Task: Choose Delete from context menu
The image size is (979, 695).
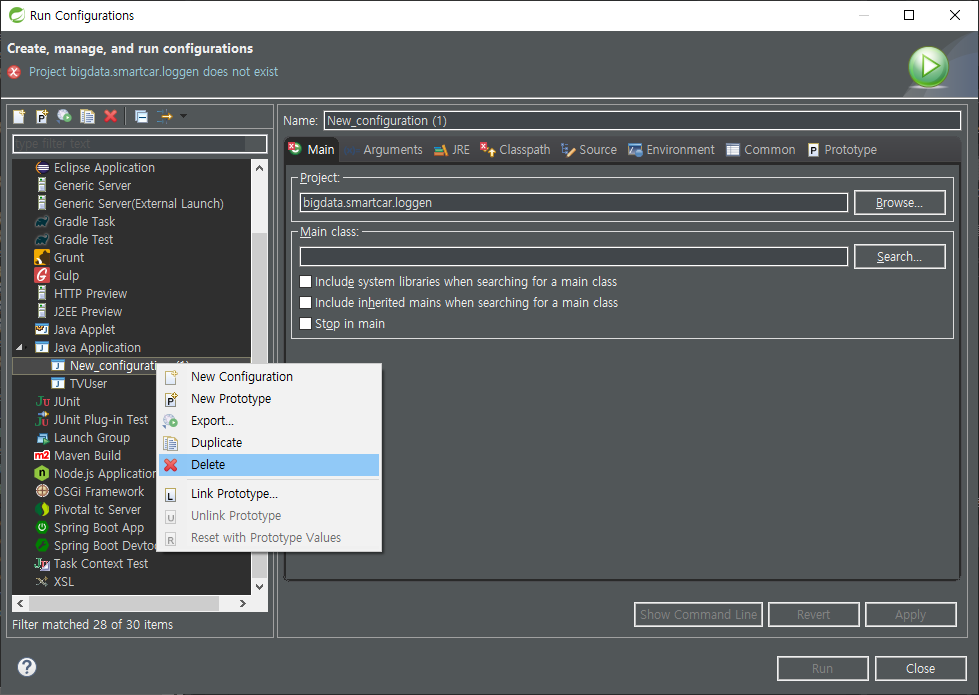Action: point(269,465)
